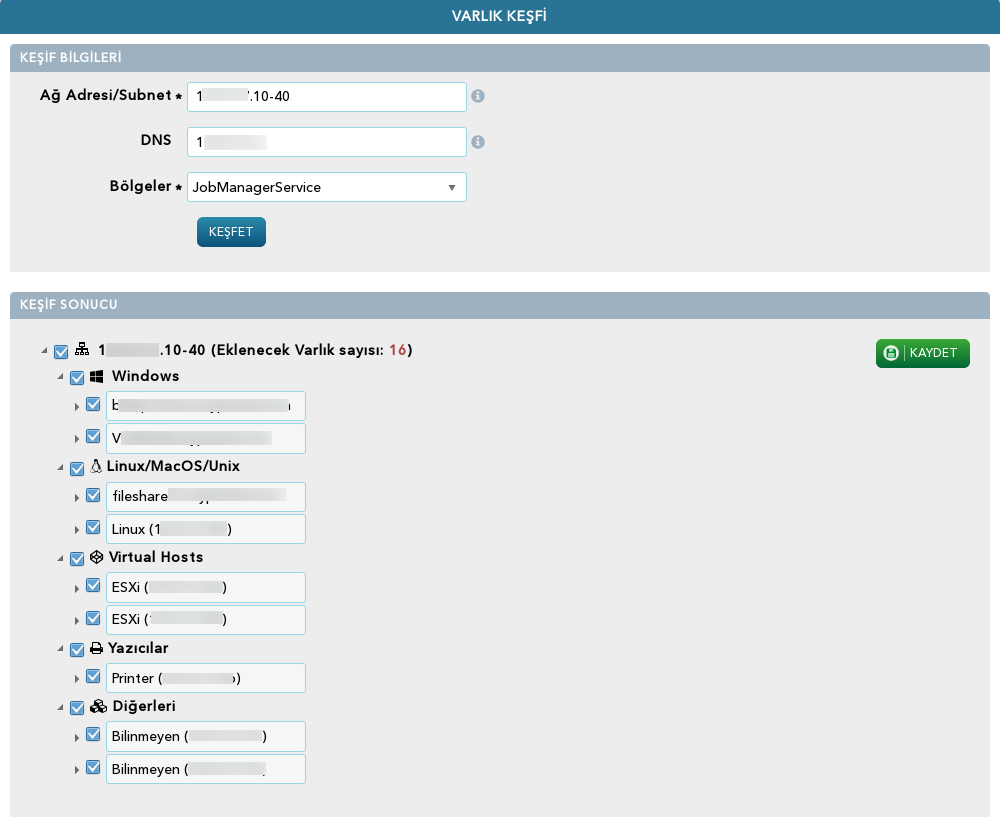Click the green KAYDET button
The width and height of the screenshot is (1000, 817).
(x=922, y=353)
